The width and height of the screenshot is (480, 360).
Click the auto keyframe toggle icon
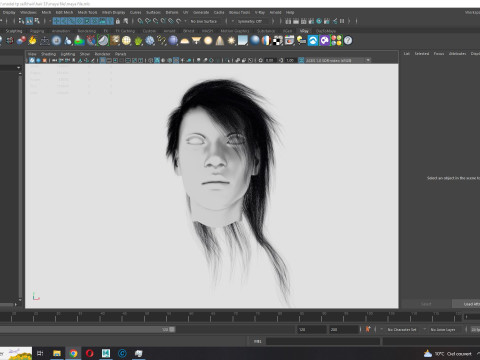tap(368, 329)
